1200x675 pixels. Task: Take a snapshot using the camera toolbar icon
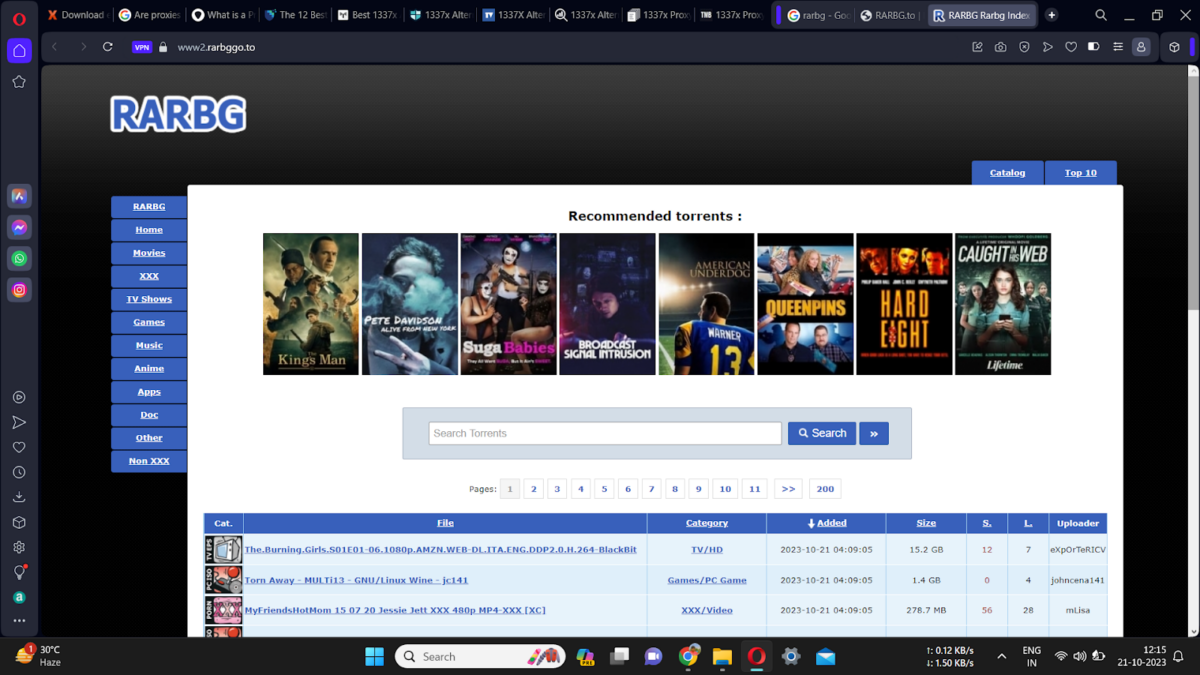point(1000,46)
